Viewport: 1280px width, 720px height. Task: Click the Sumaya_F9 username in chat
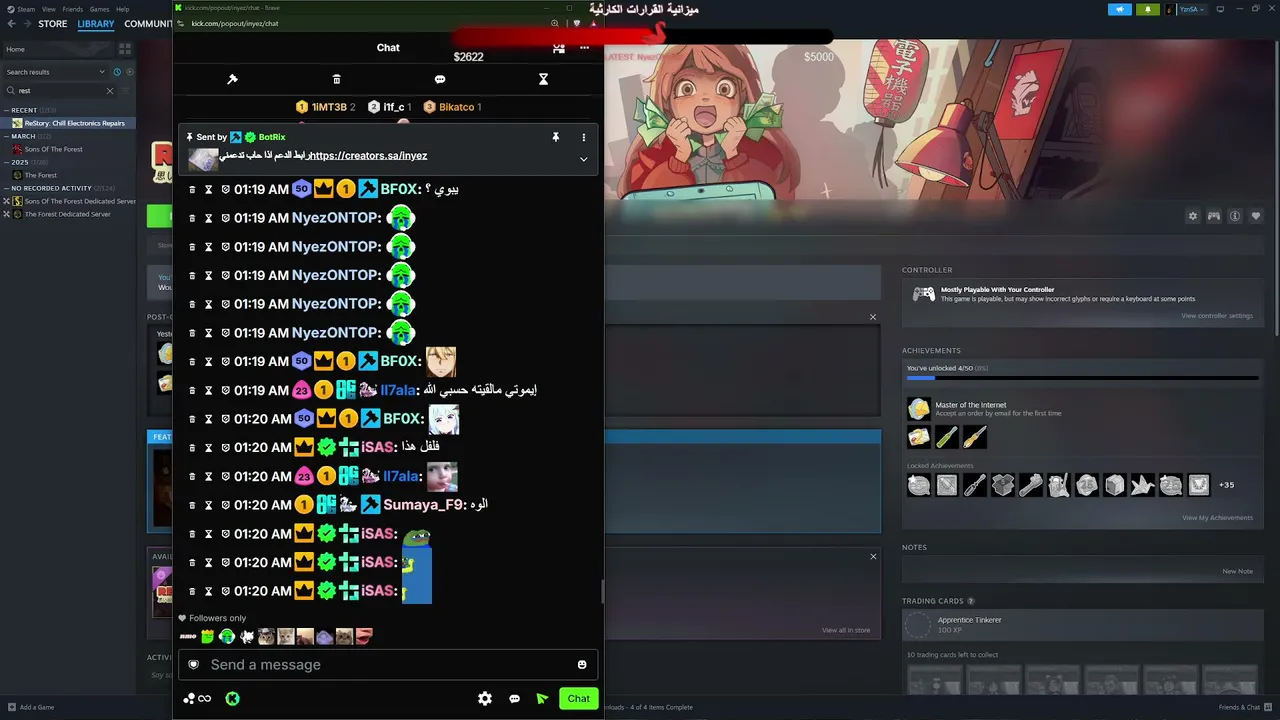(421, 505)
